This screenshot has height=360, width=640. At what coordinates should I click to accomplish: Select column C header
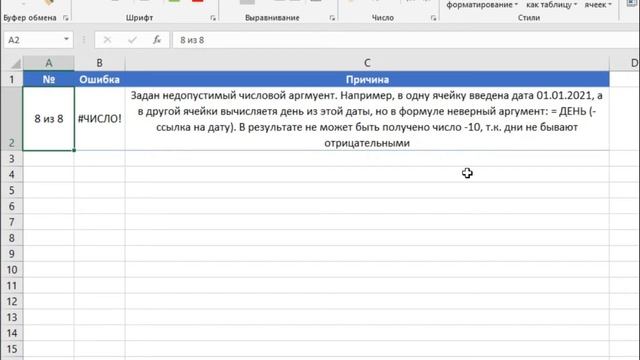point(367,63)
